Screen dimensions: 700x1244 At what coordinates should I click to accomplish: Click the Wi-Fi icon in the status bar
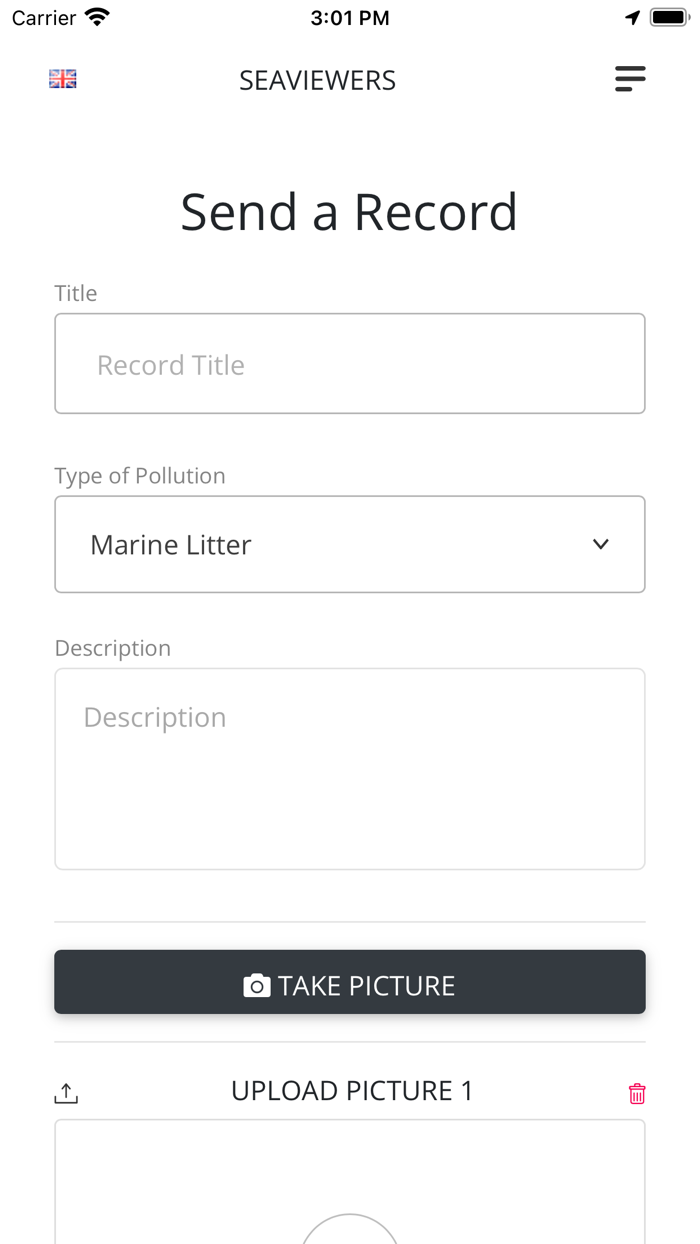tap(96, 16)
